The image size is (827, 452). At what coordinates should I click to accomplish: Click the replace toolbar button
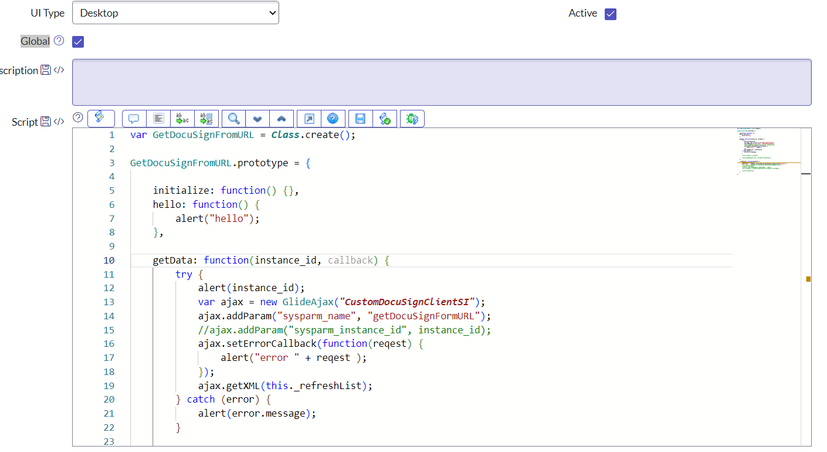[182, 119]
